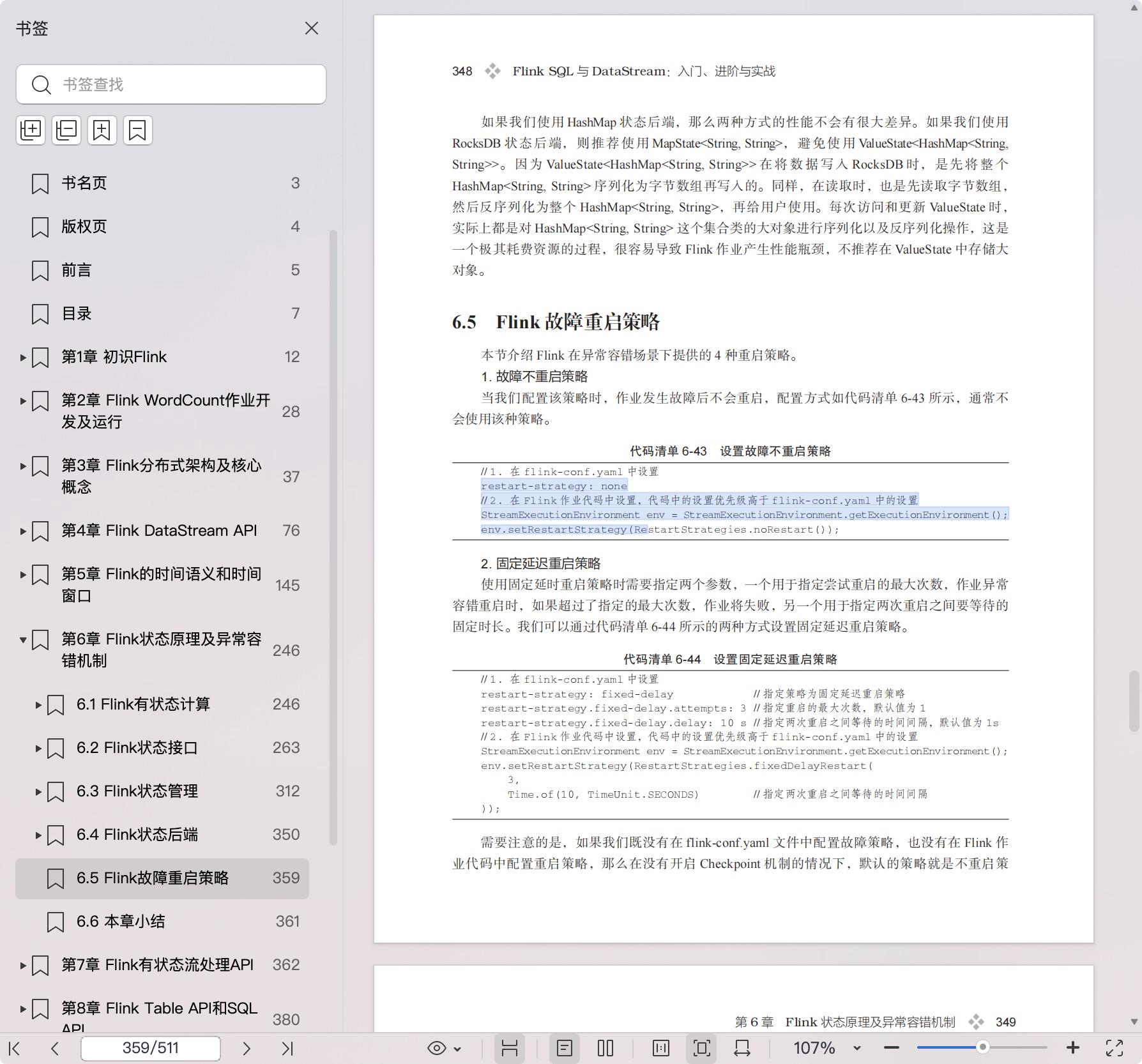Click the 6.5 Flink 故障重启策略 heading
Viewport: 1142px width, 1064px height.
coord(556,322)
